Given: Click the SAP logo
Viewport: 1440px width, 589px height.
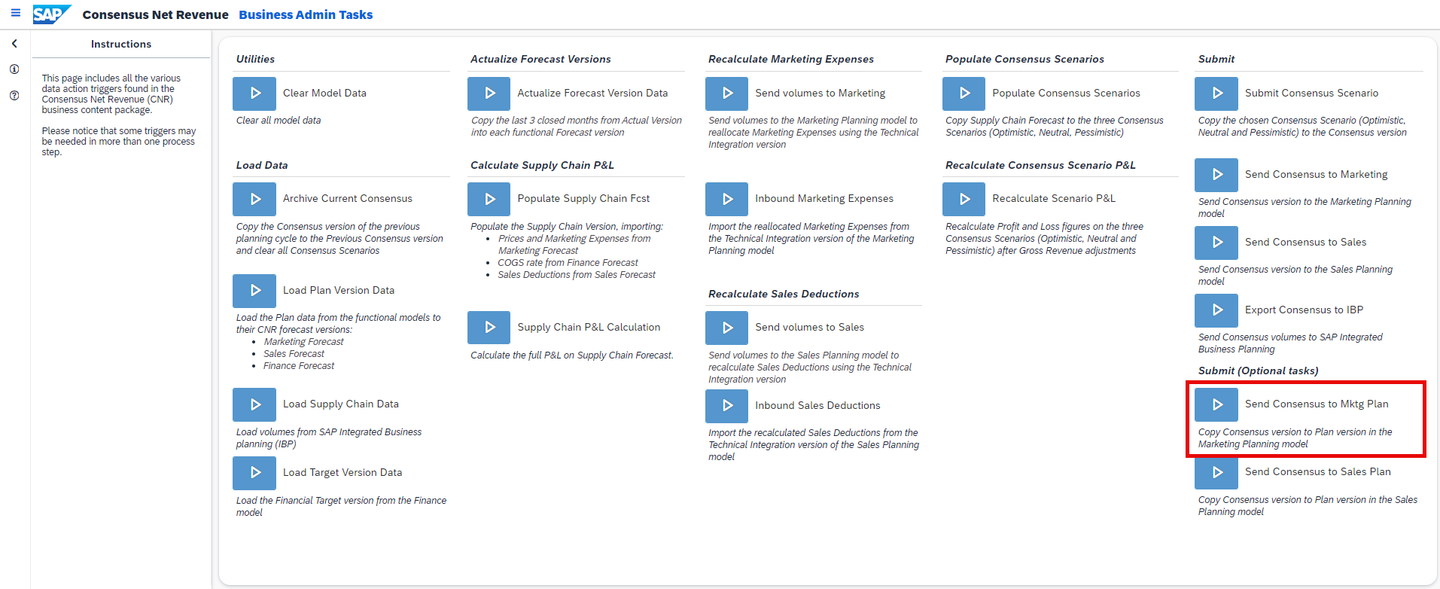Looking at the screenshot, I should [51, 14].
